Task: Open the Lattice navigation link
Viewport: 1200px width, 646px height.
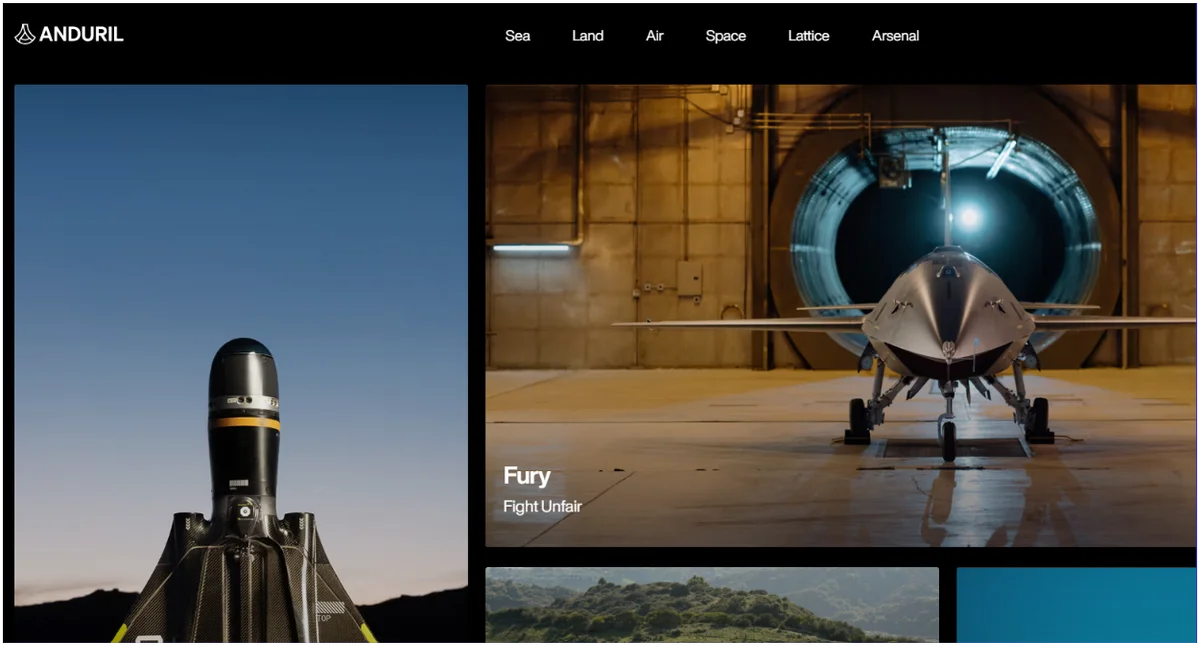Action: pyautogui.click(x=808, y=36)
